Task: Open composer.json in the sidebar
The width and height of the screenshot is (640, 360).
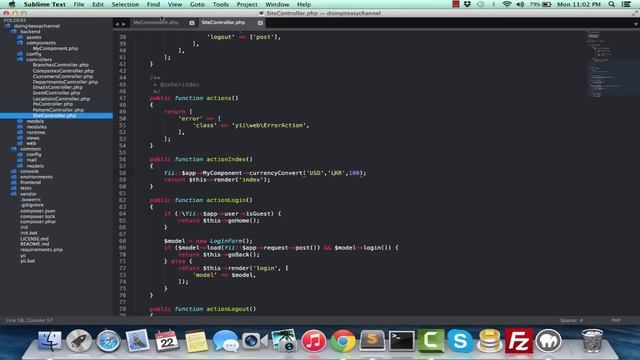Action: click(x=38, y=211)
